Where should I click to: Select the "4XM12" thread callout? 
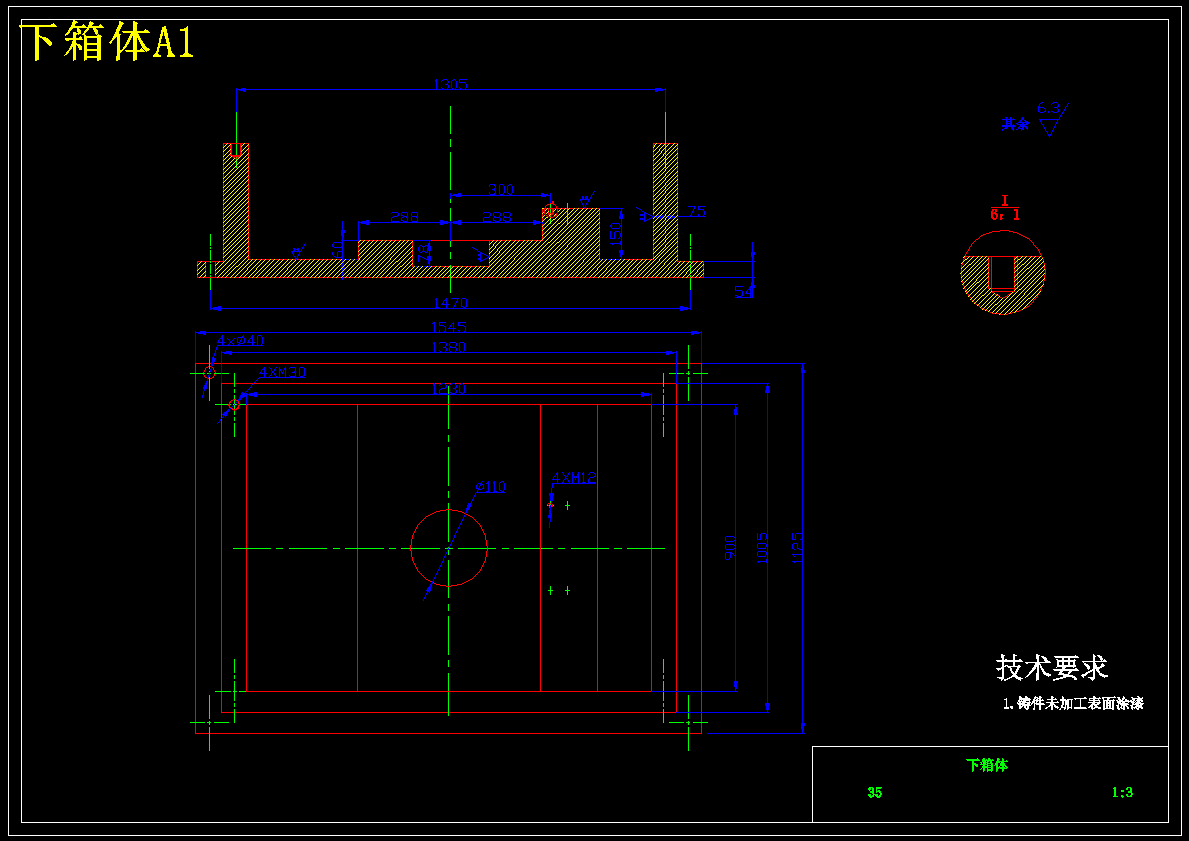(574, 478)
